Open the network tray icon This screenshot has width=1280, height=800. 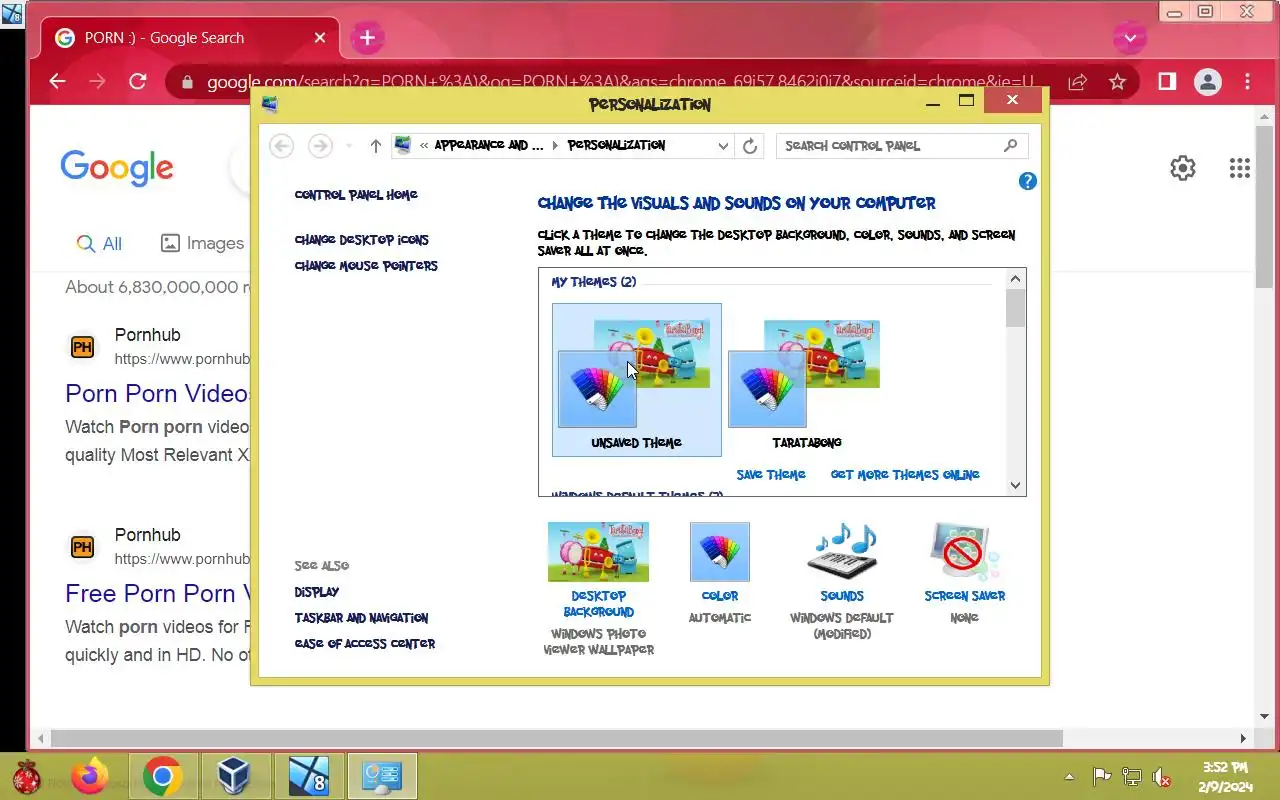(1132, 776)
